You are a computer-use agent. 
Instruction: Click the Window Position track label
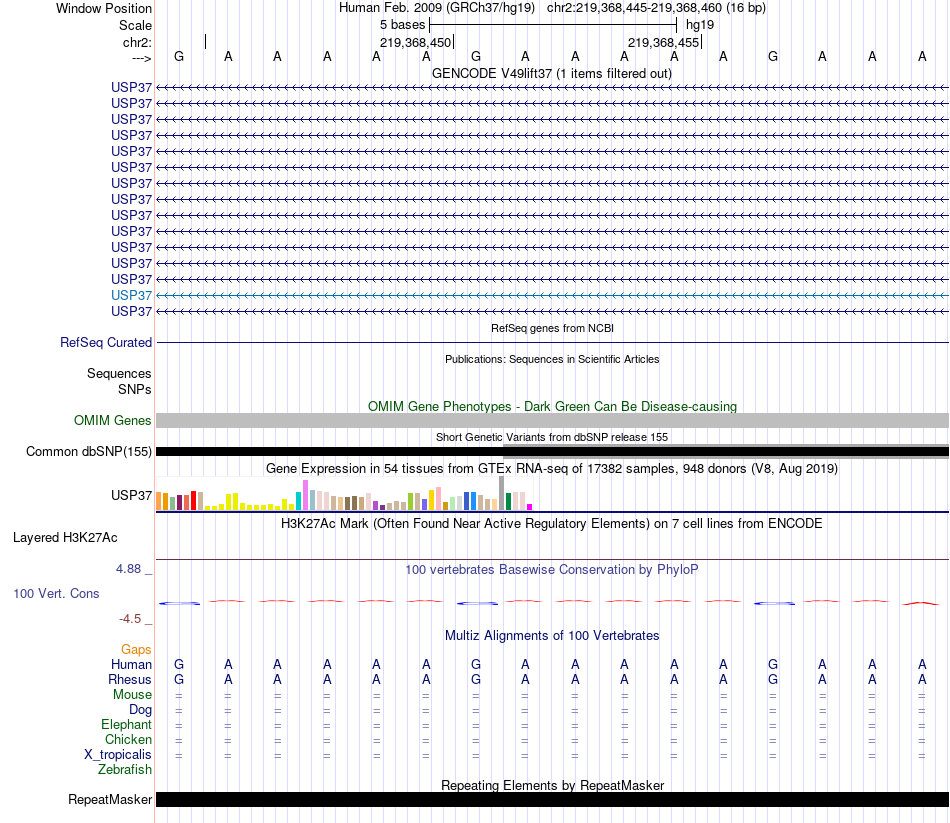104,8
